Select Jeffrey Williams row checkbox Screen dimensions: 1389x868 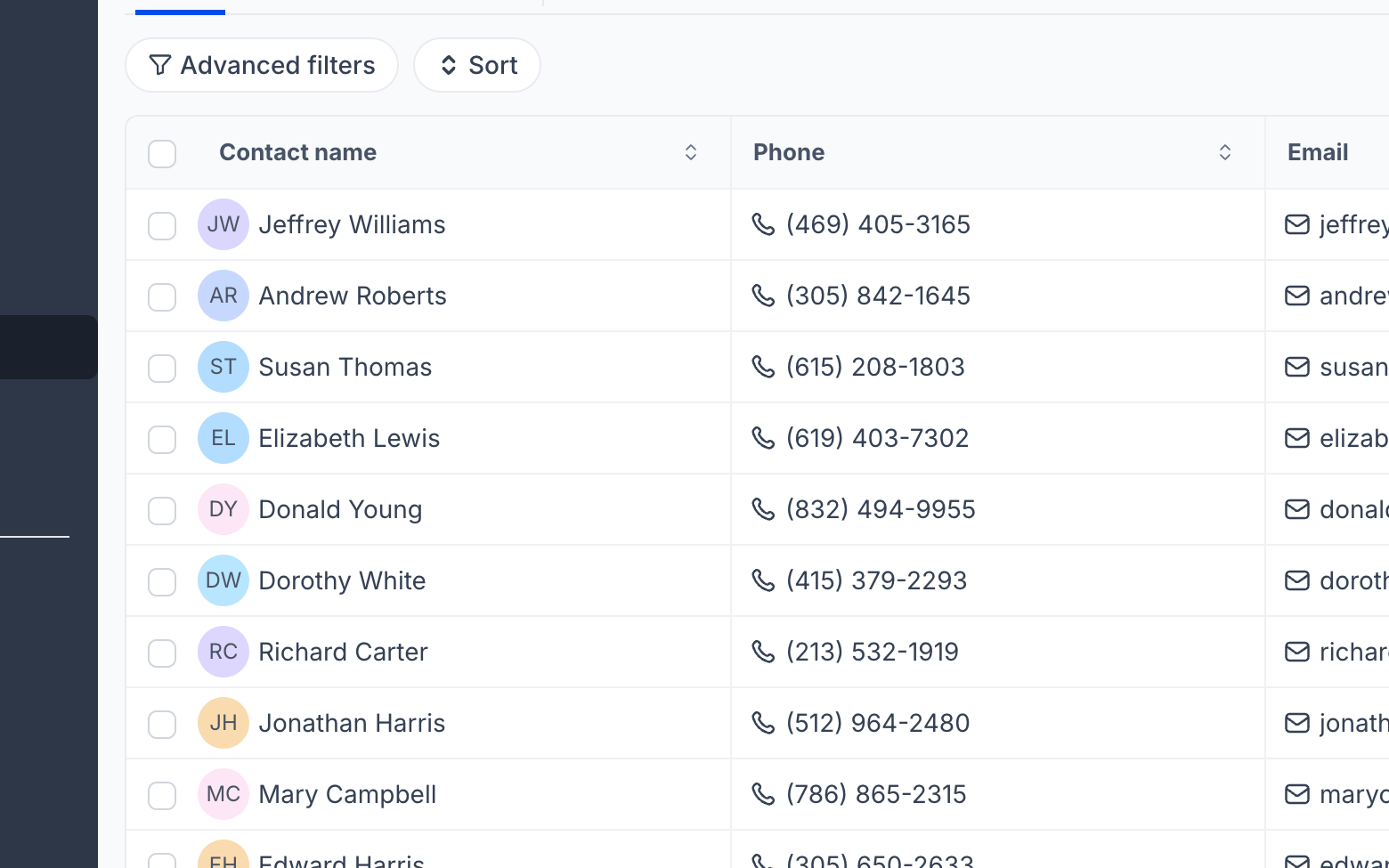[x=162, y=225]
